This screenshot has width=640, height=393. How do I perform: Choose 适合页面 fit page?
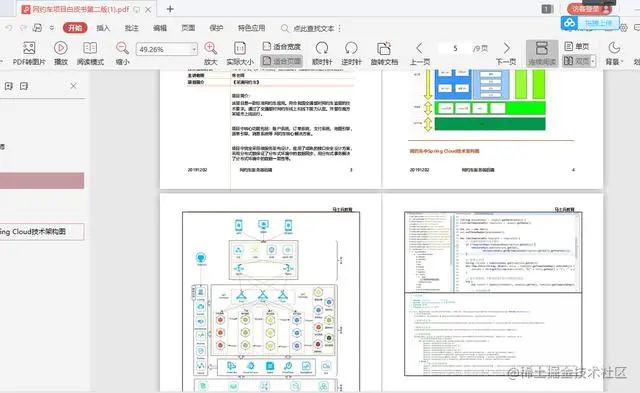pyautogui.click(x=282, y=61)
